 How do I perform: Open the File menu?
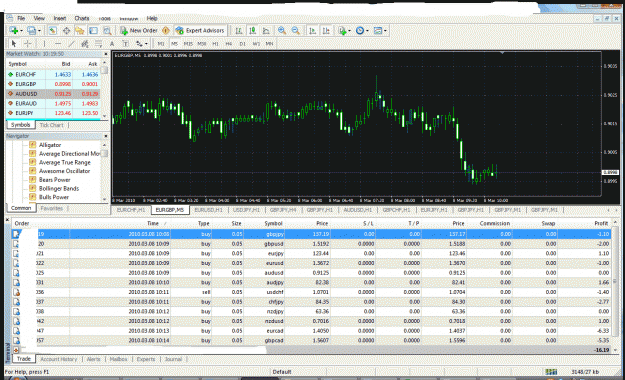pyautogui.click(x=21, y=18)
